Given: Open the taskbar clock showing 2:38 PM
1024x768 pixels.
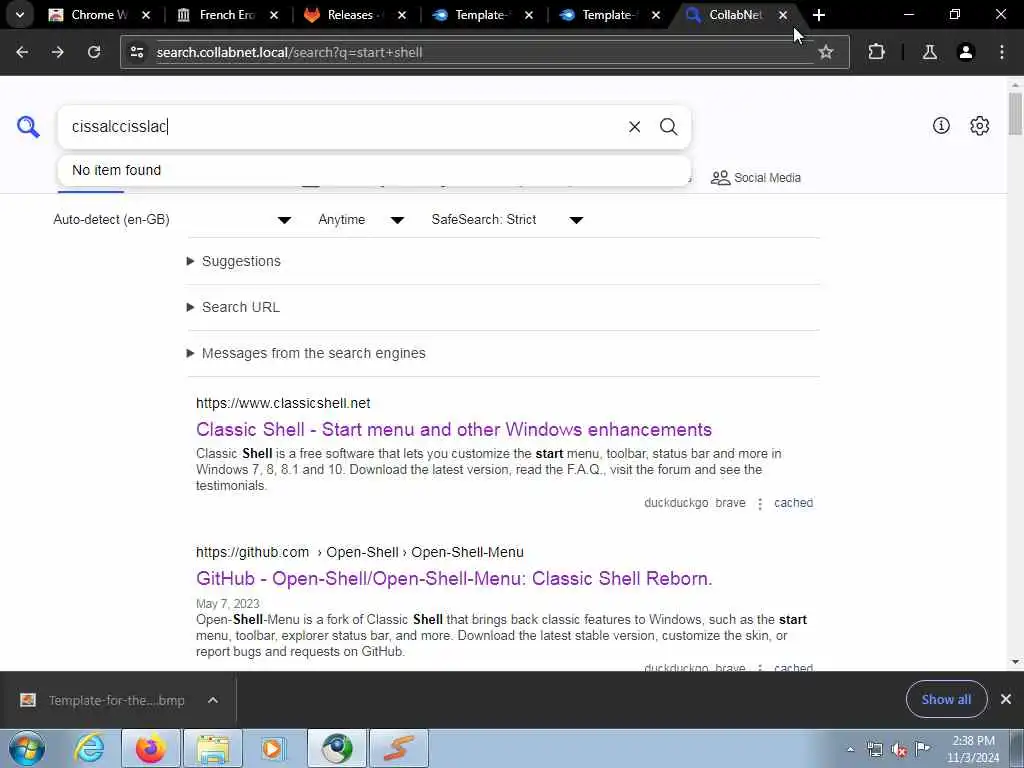Looking at the screenshot, I should [x=973, y=749].
